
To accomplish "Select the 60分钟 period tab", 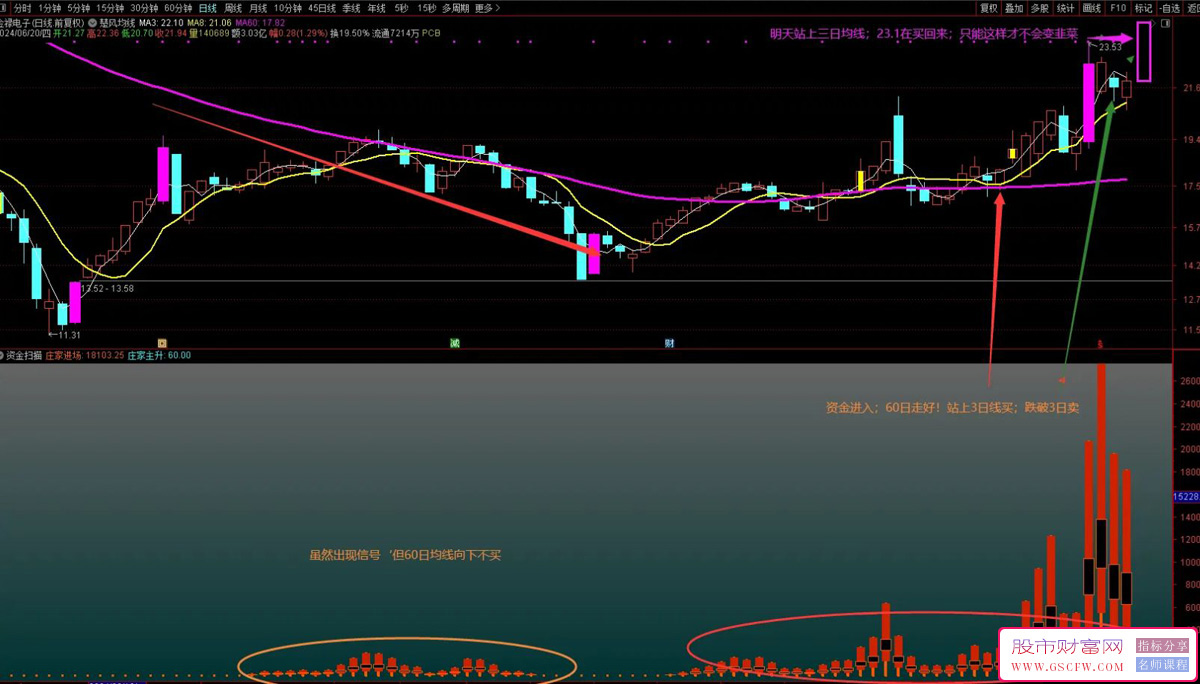I will click(179, 8).
